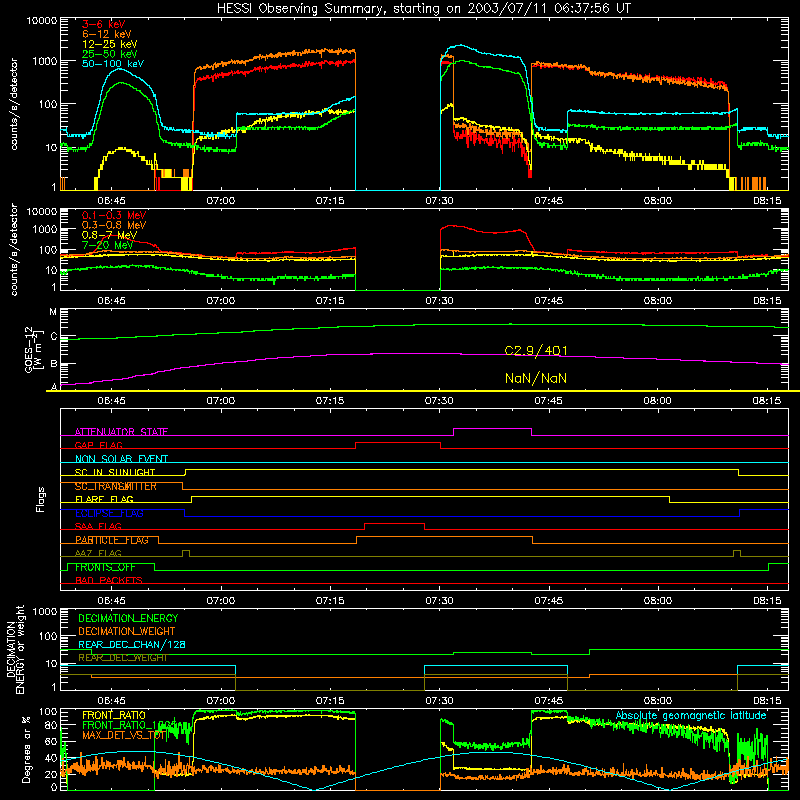Click the 07:15 tick label under the top keV panel
The height and width of the screenshot is (800, 800).
click(x=330, y=201)
